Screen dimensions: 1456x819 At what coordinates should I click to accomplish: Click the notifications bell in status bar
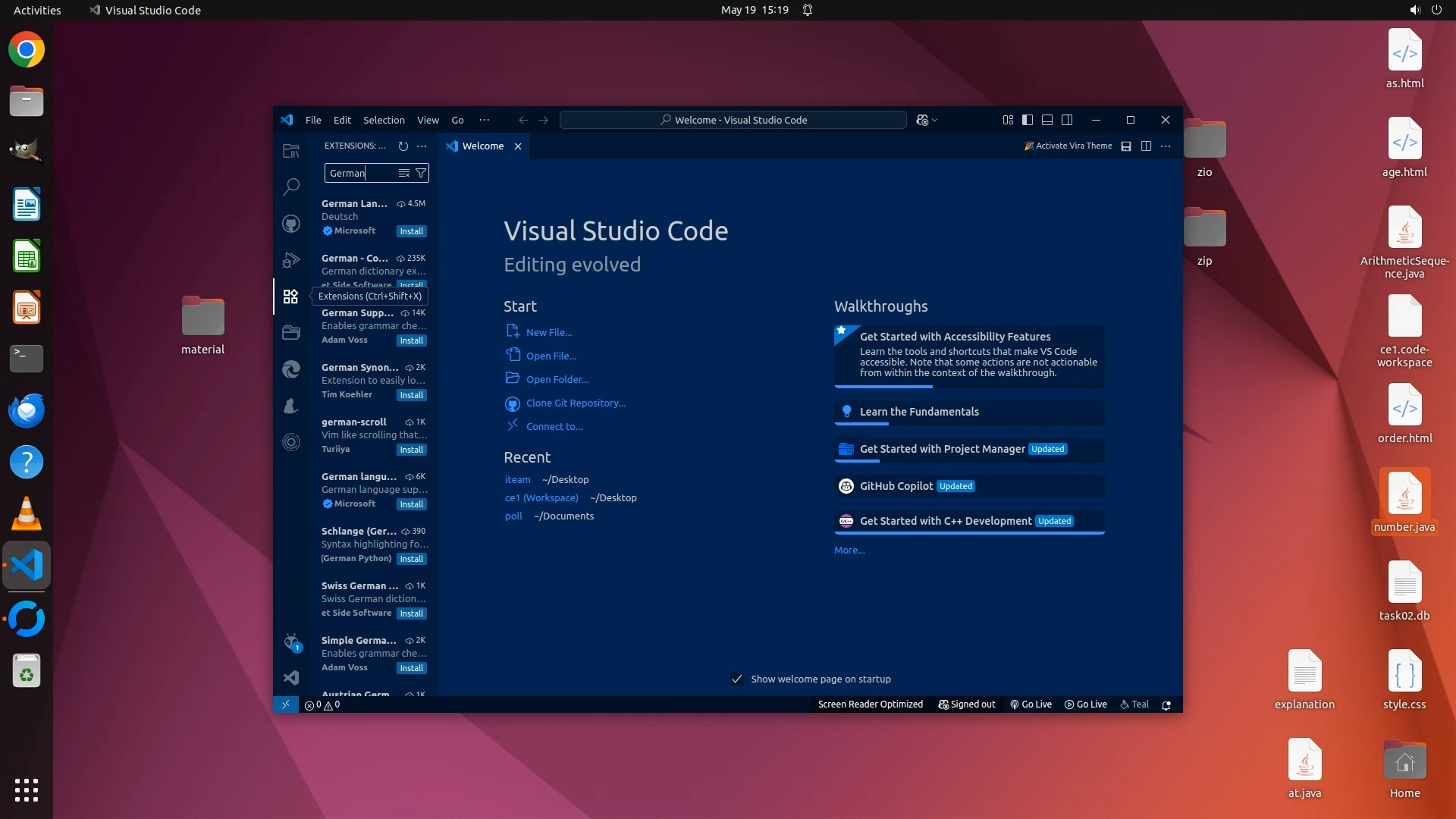click(1166, 705)
